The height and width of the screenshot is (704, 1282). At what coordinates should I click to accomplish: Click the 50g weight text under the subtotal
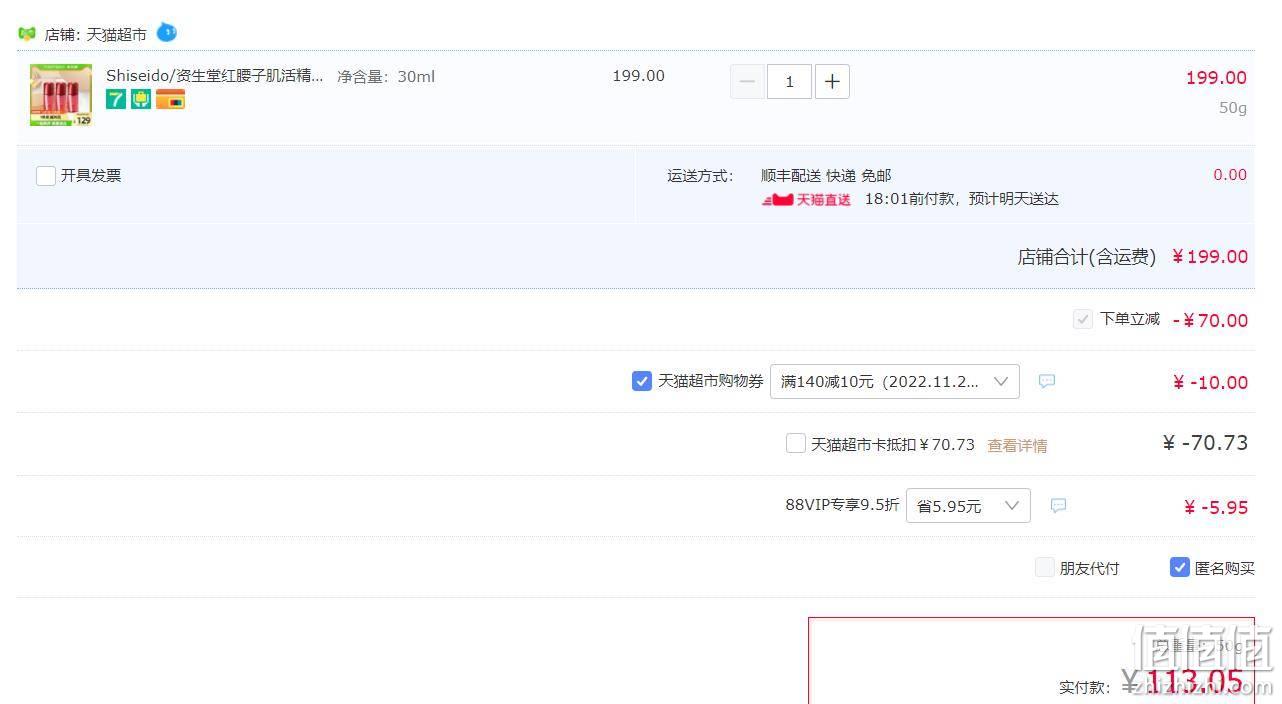(1233, 108)
